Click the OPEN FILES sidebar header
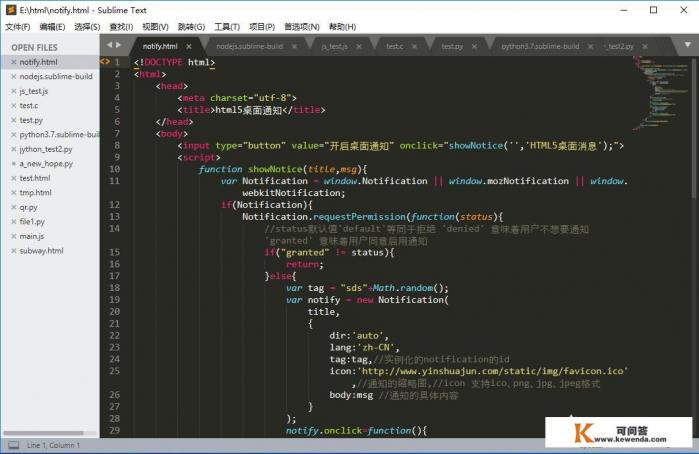The width and height of the screenshot is (699, 454). coord(34,47)
